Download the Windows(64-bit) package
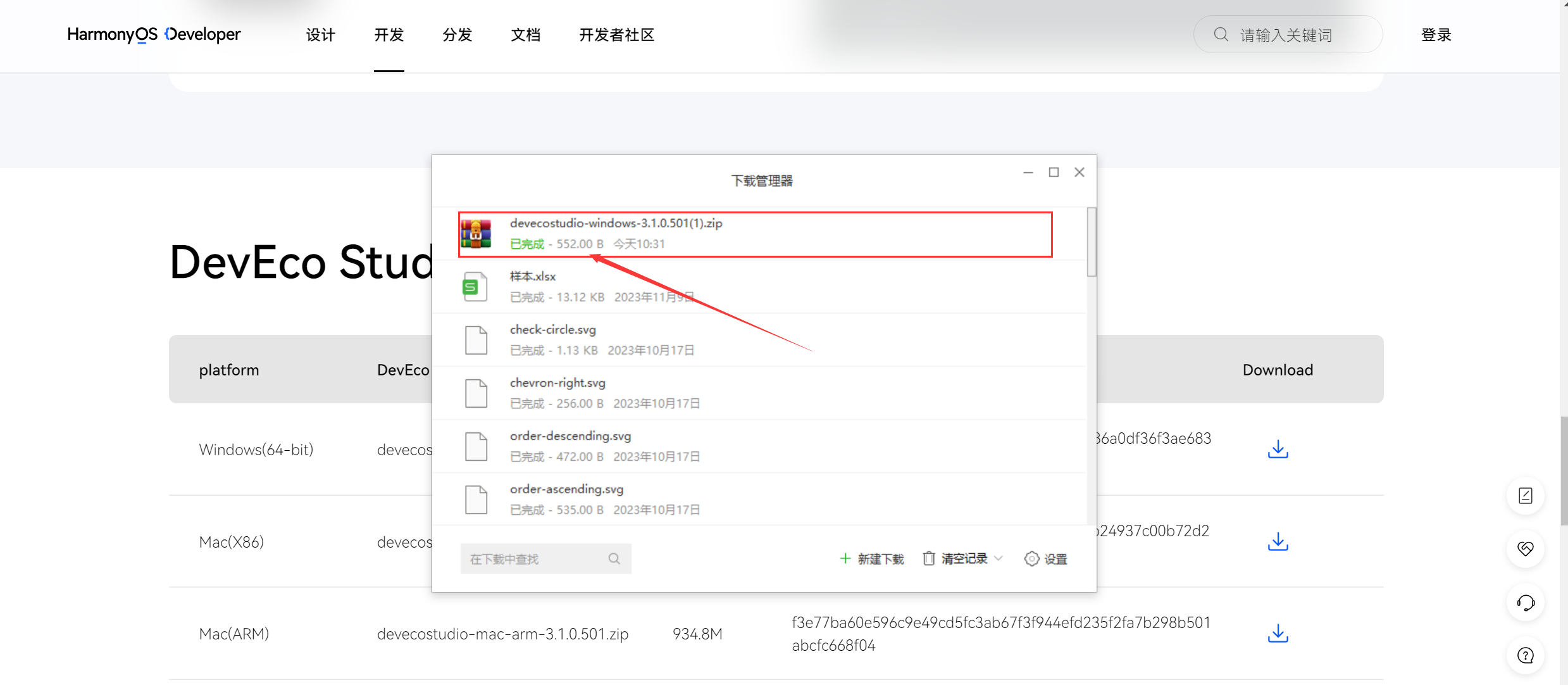1568x685 pixels. point(1278,449)
